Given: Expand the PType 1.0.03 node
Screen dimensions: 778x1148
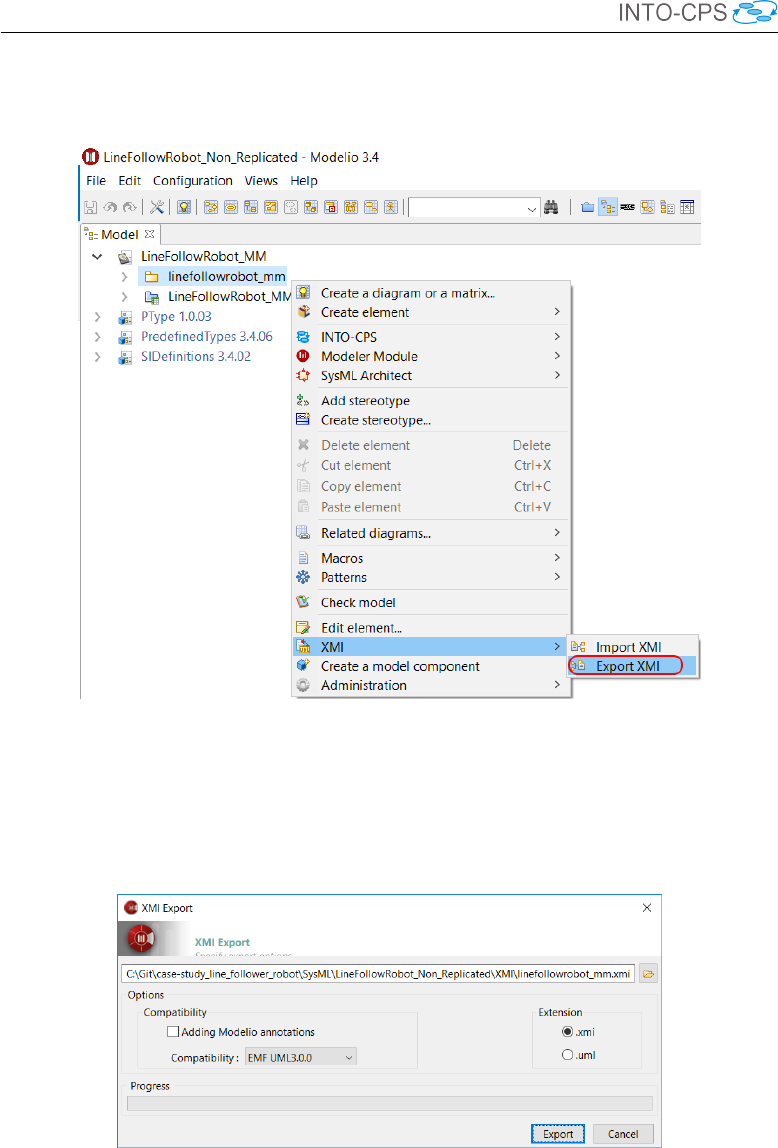Looking at the screenshot, I should coord(97,316).
